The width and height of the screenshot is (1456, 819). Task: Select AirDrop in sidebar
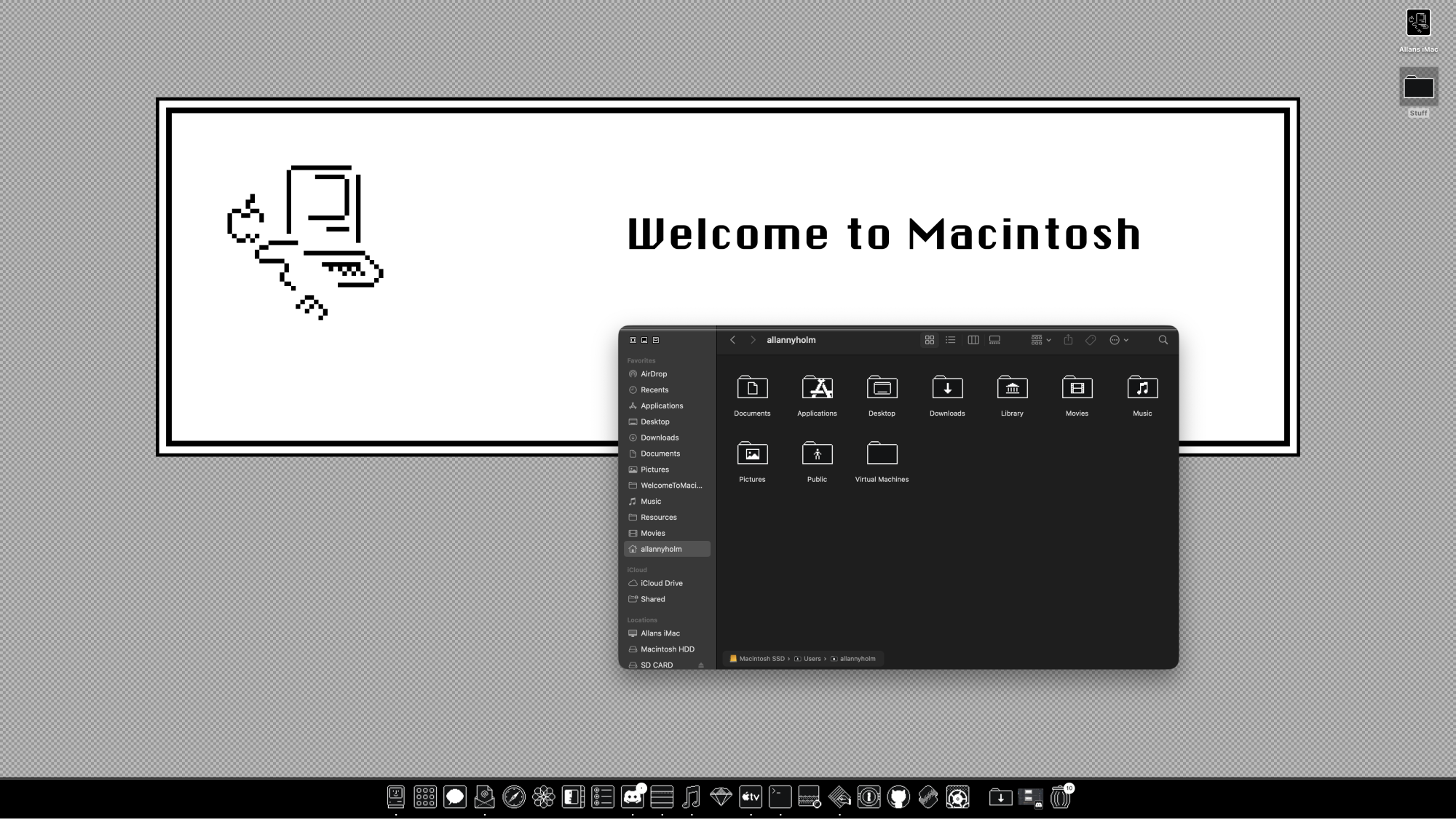click(667, 373)
